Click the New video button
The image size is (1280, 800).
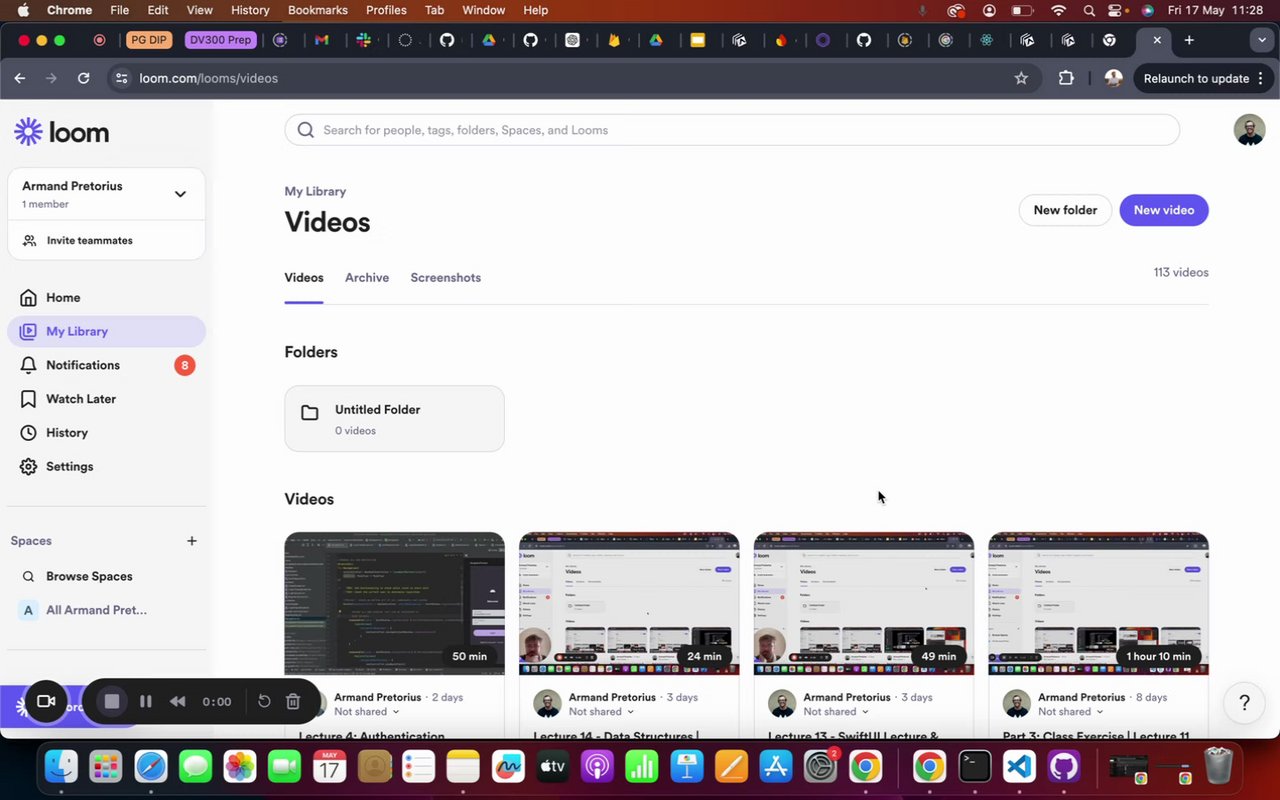coord(1164,210)
